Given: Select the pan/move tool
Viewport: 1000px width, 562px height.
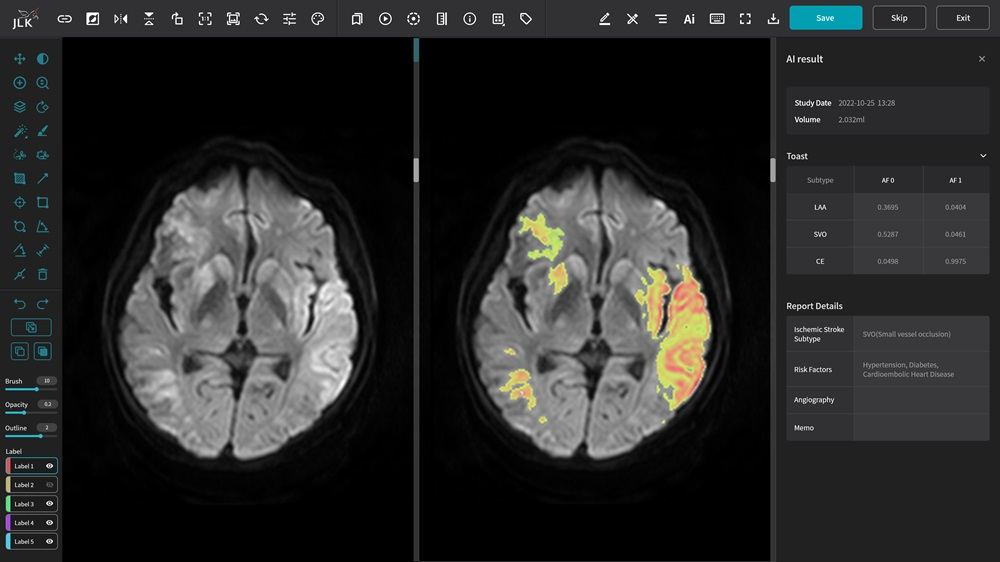Looking at the screenshot, I should pos(19,59).
